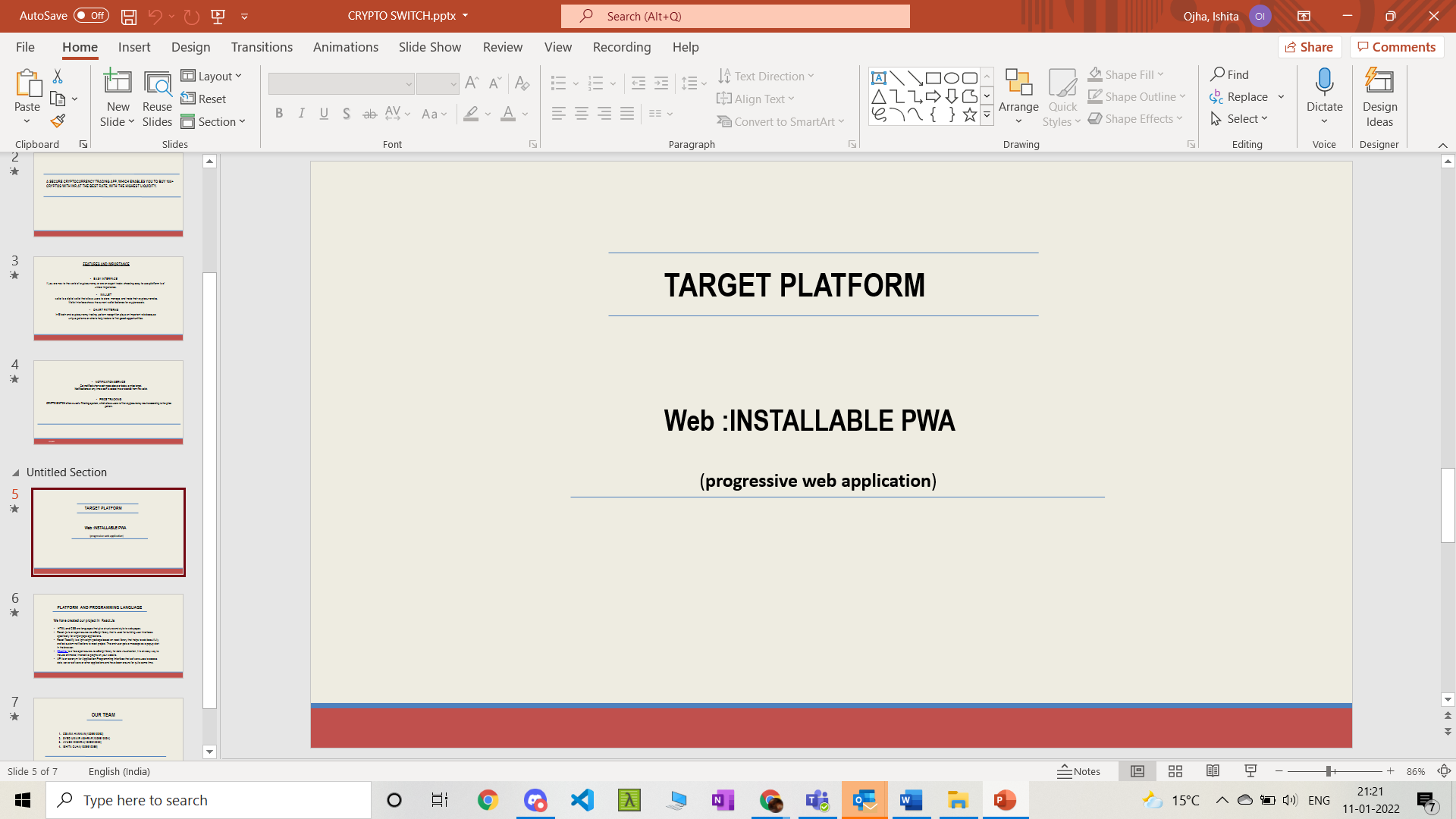
Task: Open the Replace dropdown arrow
Action: coord(1281,97)
